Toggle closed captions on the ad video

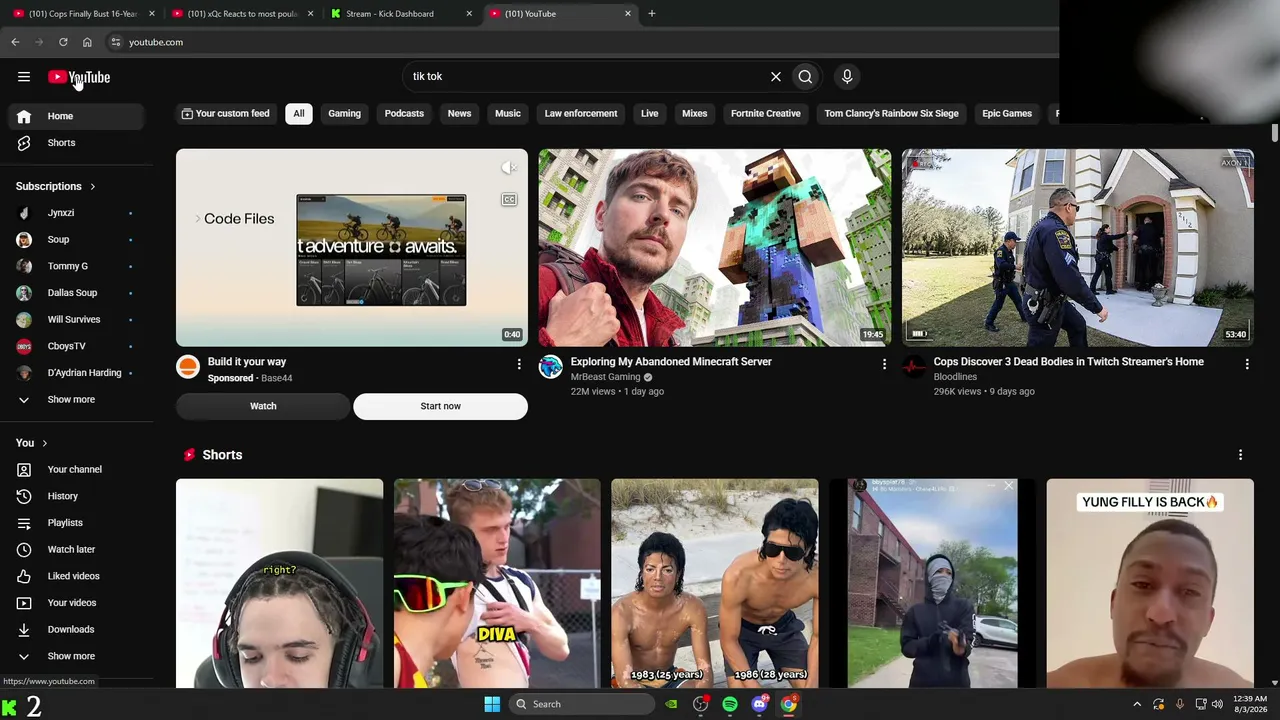(x=509, y=200)
